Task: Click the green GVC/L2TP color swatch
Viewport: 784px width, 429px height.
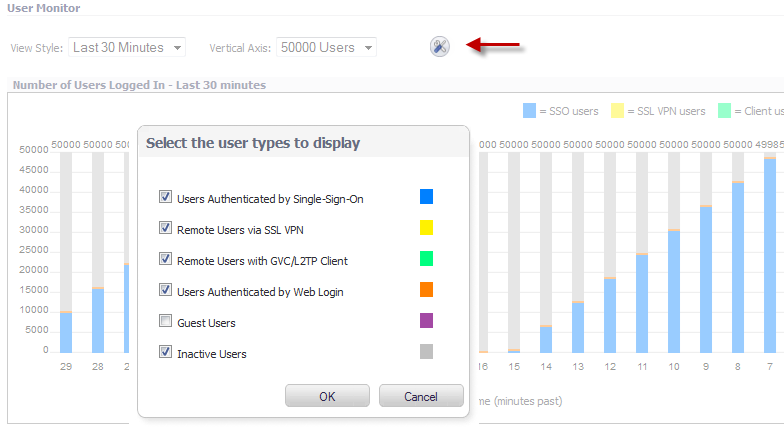Action: (426, 259)
